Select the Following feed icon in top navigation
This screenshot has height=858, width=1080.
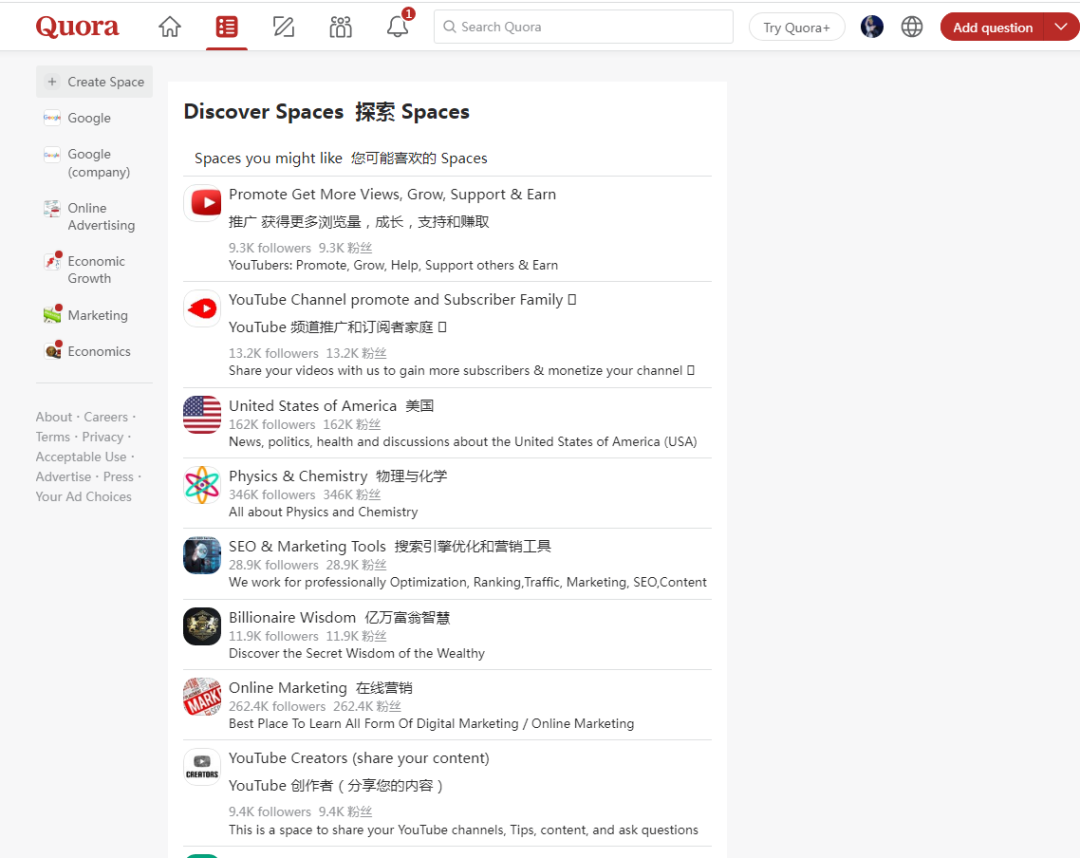point(226,27)
